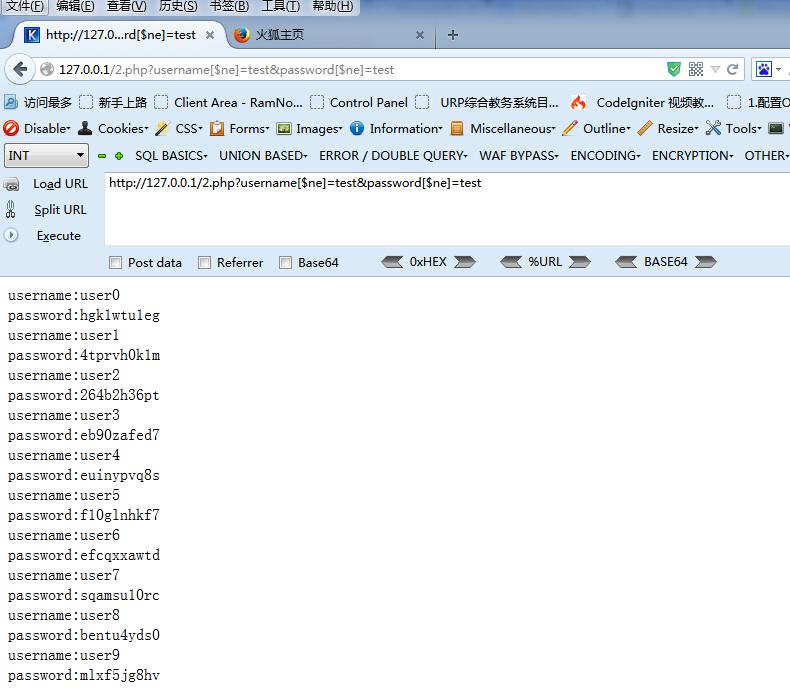Click the Firefox logo on 火狐主页 tab
The height and width of the screenshot is (689, 790).
[x=242, y=35]
